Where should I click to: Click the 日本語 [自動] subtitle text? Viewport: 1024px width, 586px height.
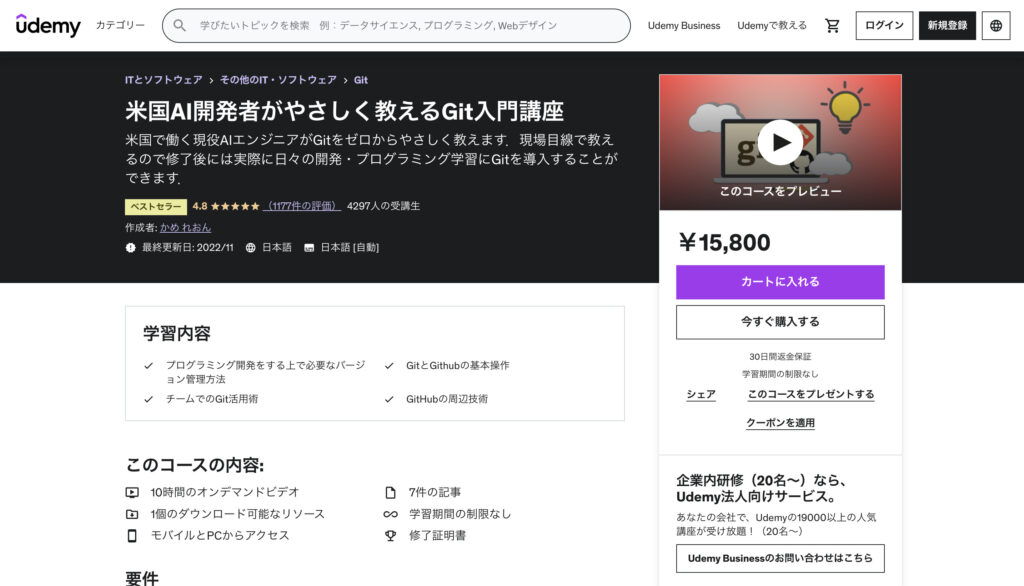click(349, 248)
